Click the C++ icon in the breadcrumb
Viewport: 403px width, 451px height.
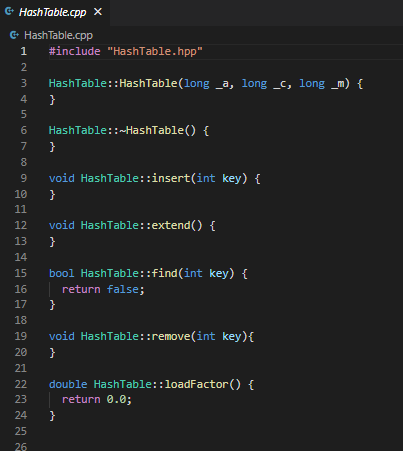click(x=14, y=35)
